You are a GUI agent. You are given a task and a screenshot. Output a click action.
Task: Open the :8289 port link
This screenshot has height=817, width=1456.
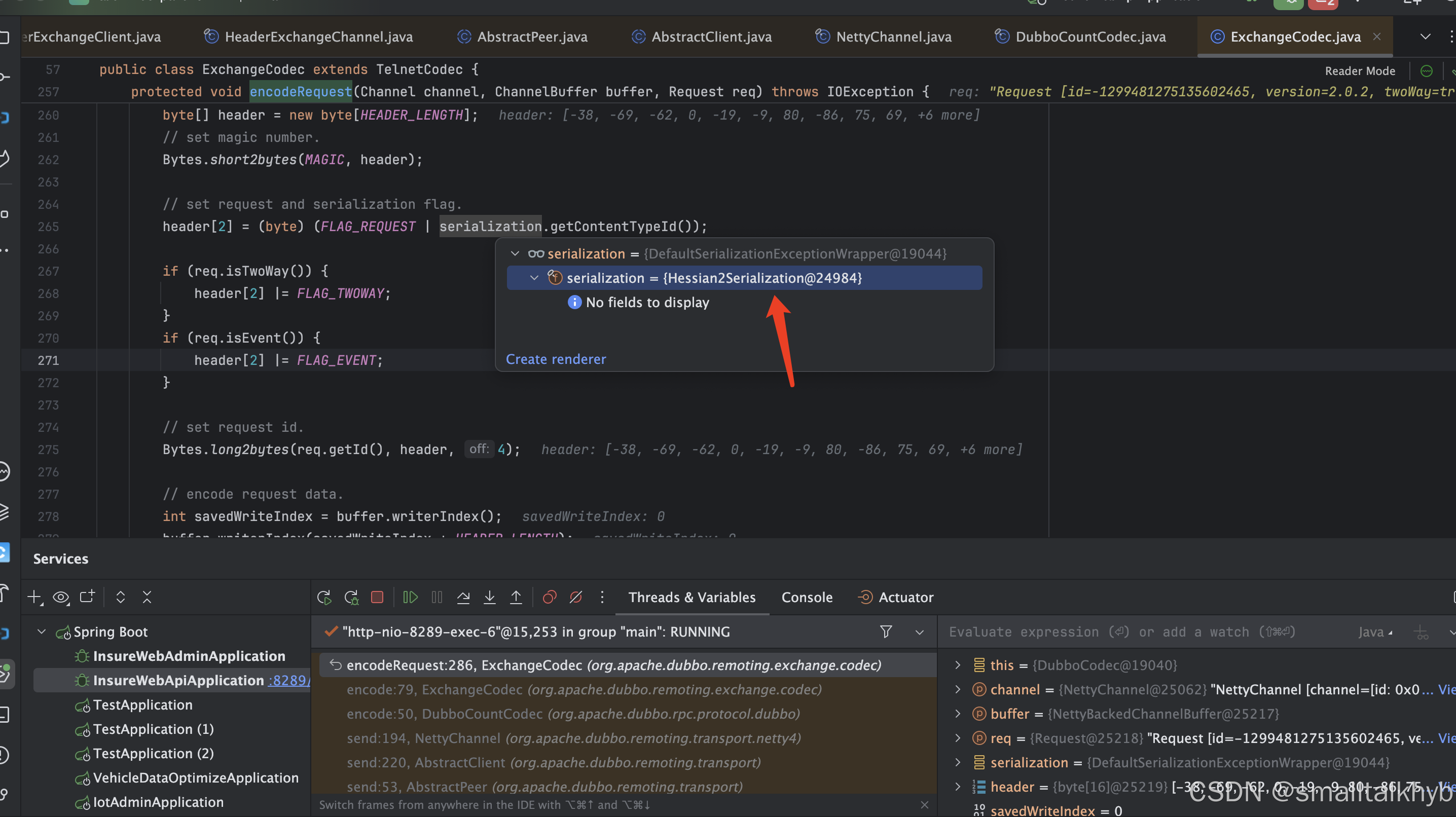coord(287,680)
